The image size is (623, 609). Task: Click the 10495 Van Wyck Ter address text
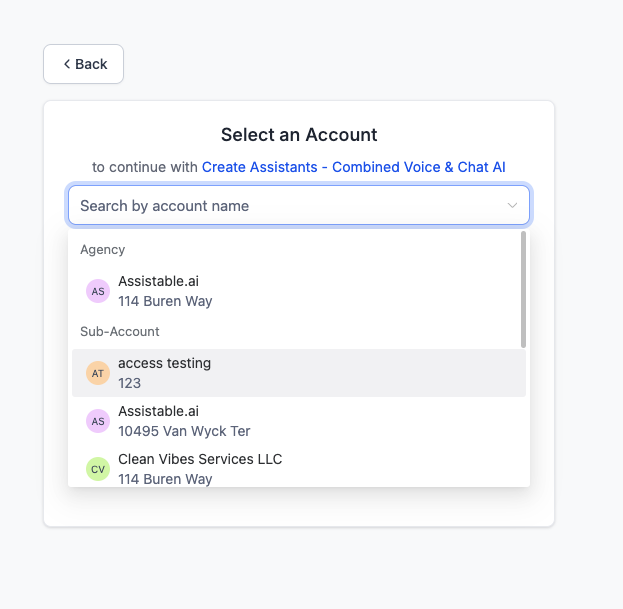[x=184, y=431]
